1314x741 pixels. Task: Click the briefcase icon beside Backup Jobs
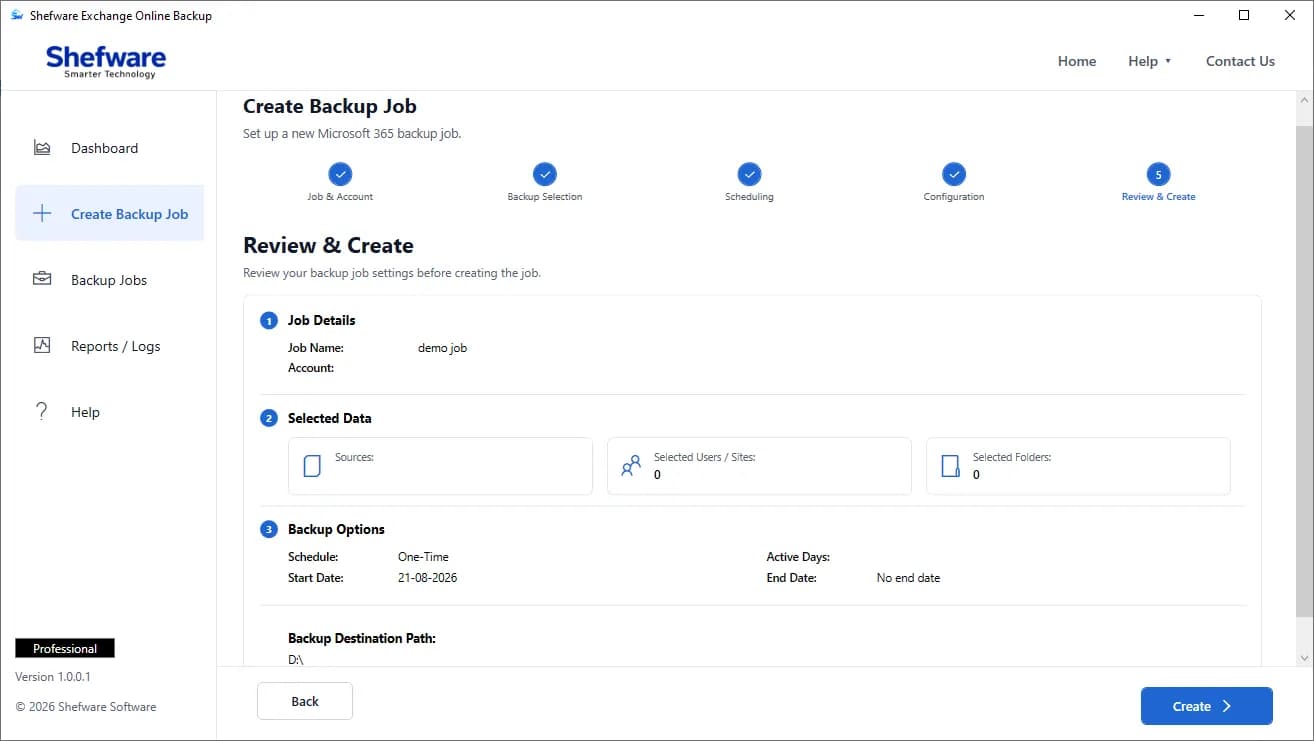click(x=42, y=279)
